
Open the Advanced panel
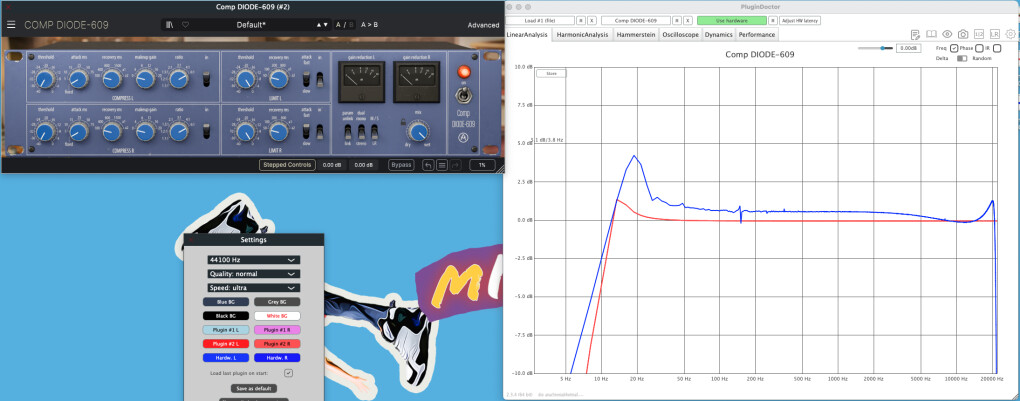pos(483,25)
